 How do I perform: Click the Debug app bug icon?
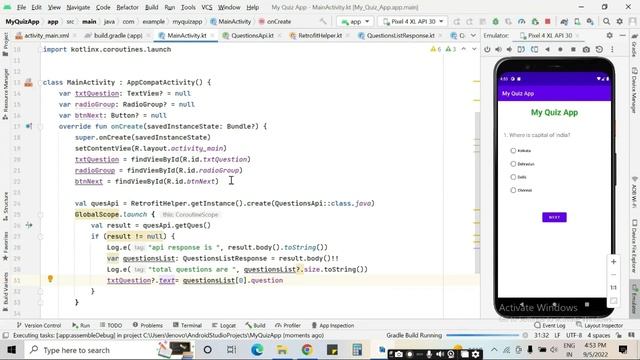coord(495,21)
